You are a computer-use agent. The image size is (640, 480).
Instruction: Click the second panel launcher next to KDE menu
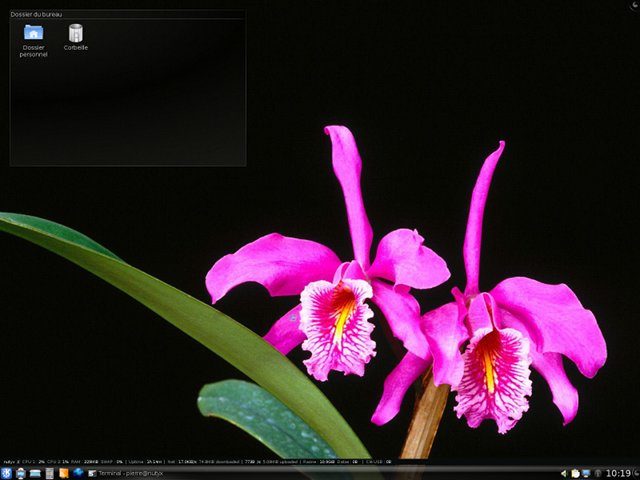coord(20,473)
